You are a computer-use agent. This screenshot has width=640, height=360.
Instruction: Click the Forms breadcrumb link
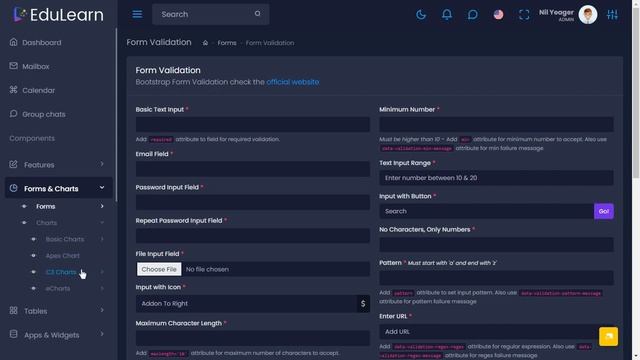click(x=227, y=43)
